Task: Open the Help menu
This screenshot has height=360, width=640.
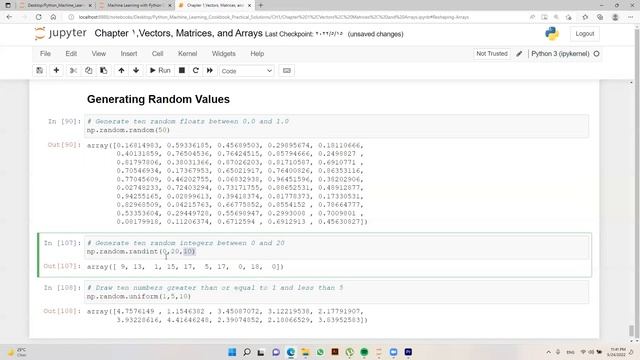Action: [257, 53]
